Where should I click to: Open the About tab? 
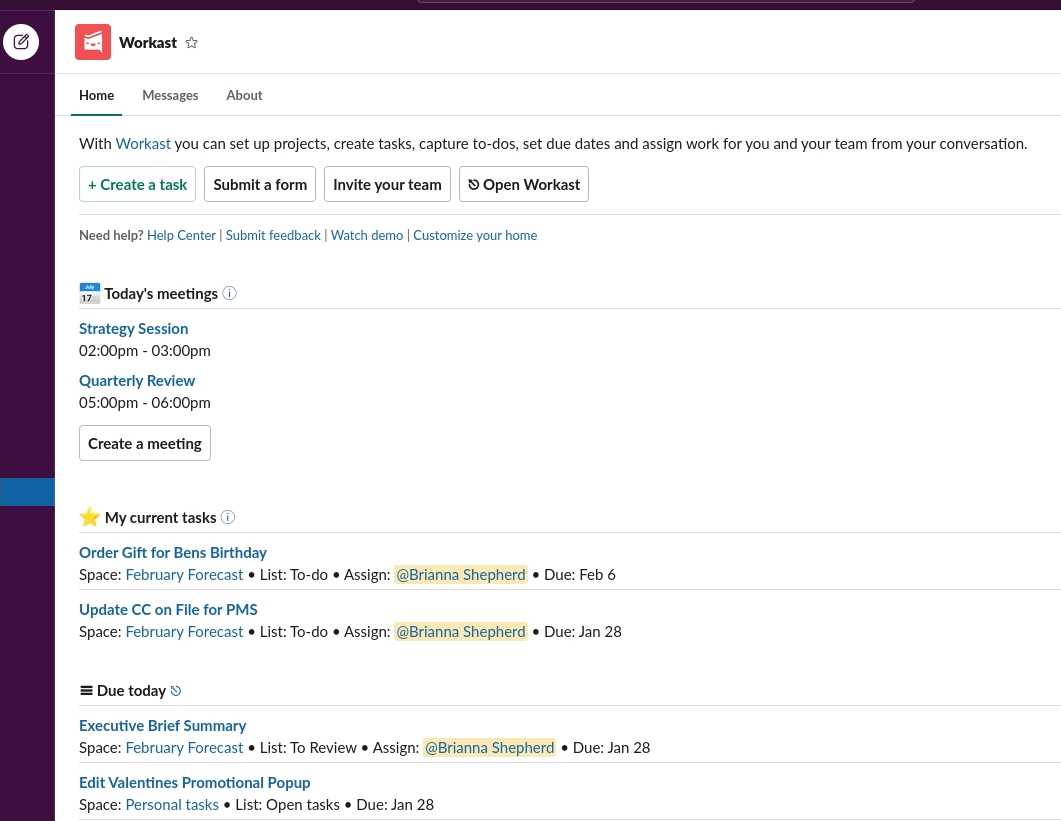[244, 95]
